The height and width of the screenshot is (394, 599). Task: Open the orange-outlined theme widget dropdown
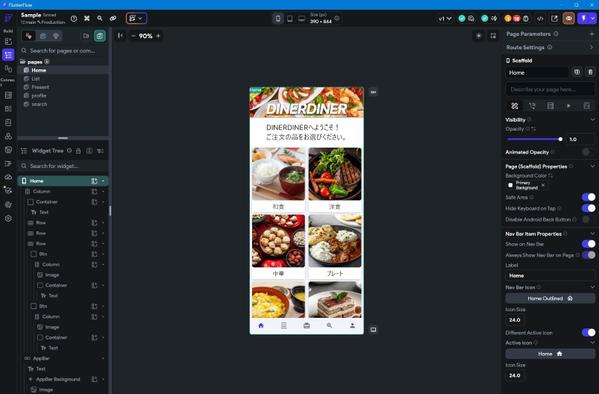point(136,18)
